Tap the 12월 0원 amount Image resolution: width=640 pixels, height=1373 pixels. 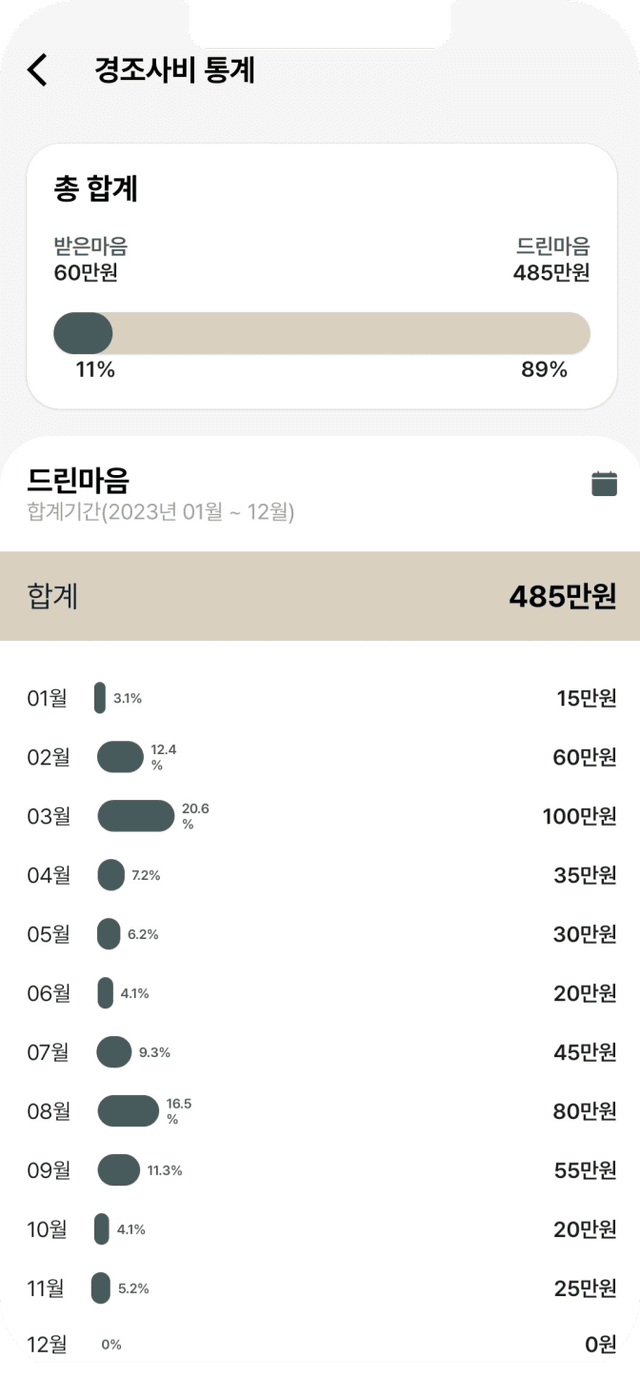(601, 1346)
